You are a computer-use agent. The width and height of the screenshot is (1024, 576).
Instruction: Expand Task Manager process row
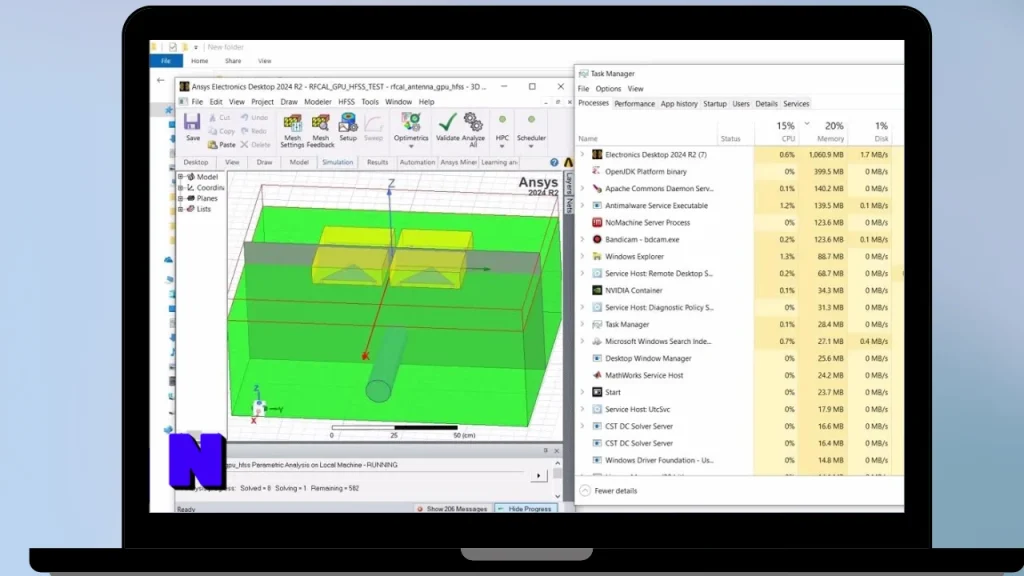583,325
